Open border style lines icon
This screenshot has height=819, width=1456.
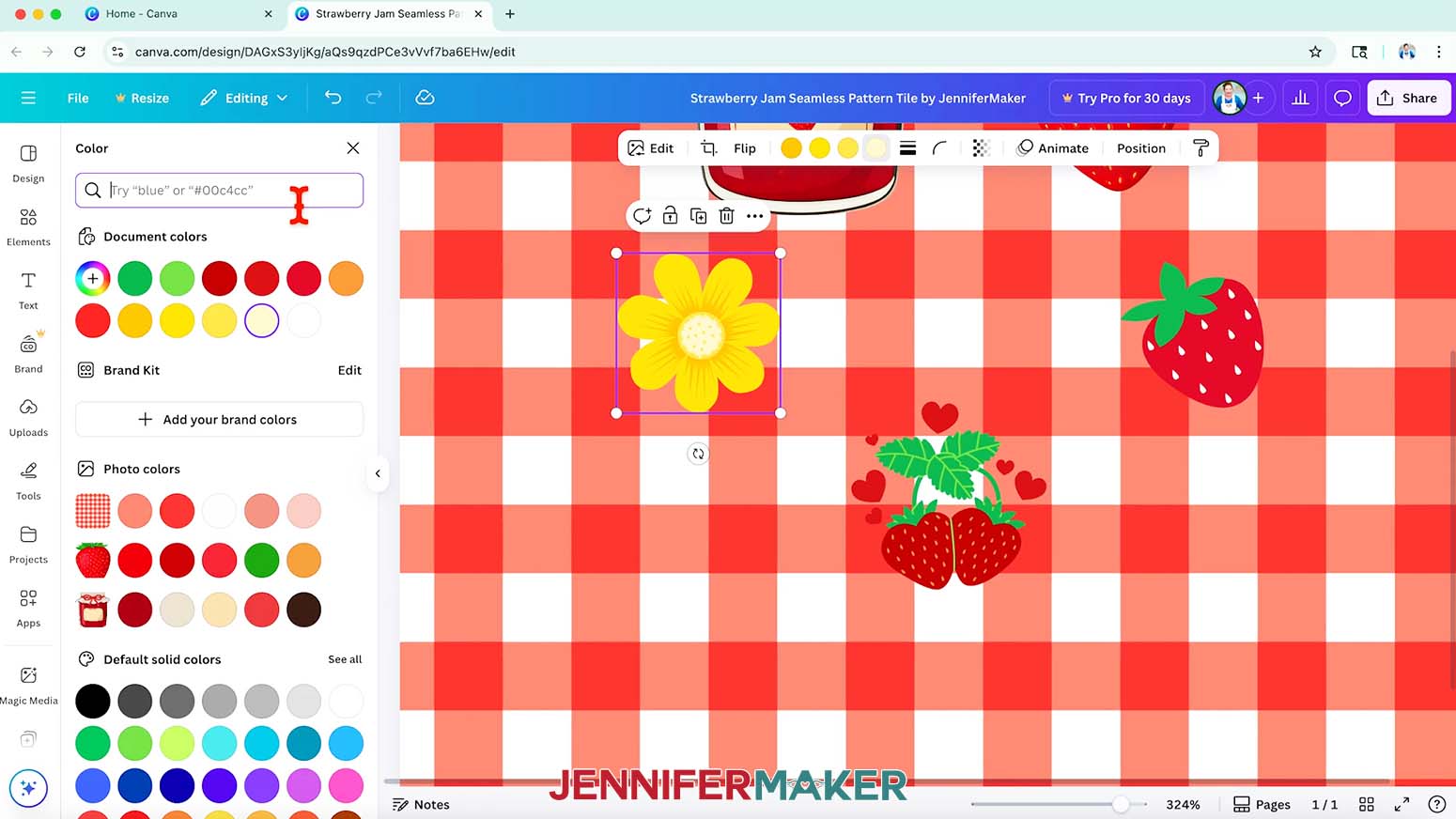[x=907, y=148]
